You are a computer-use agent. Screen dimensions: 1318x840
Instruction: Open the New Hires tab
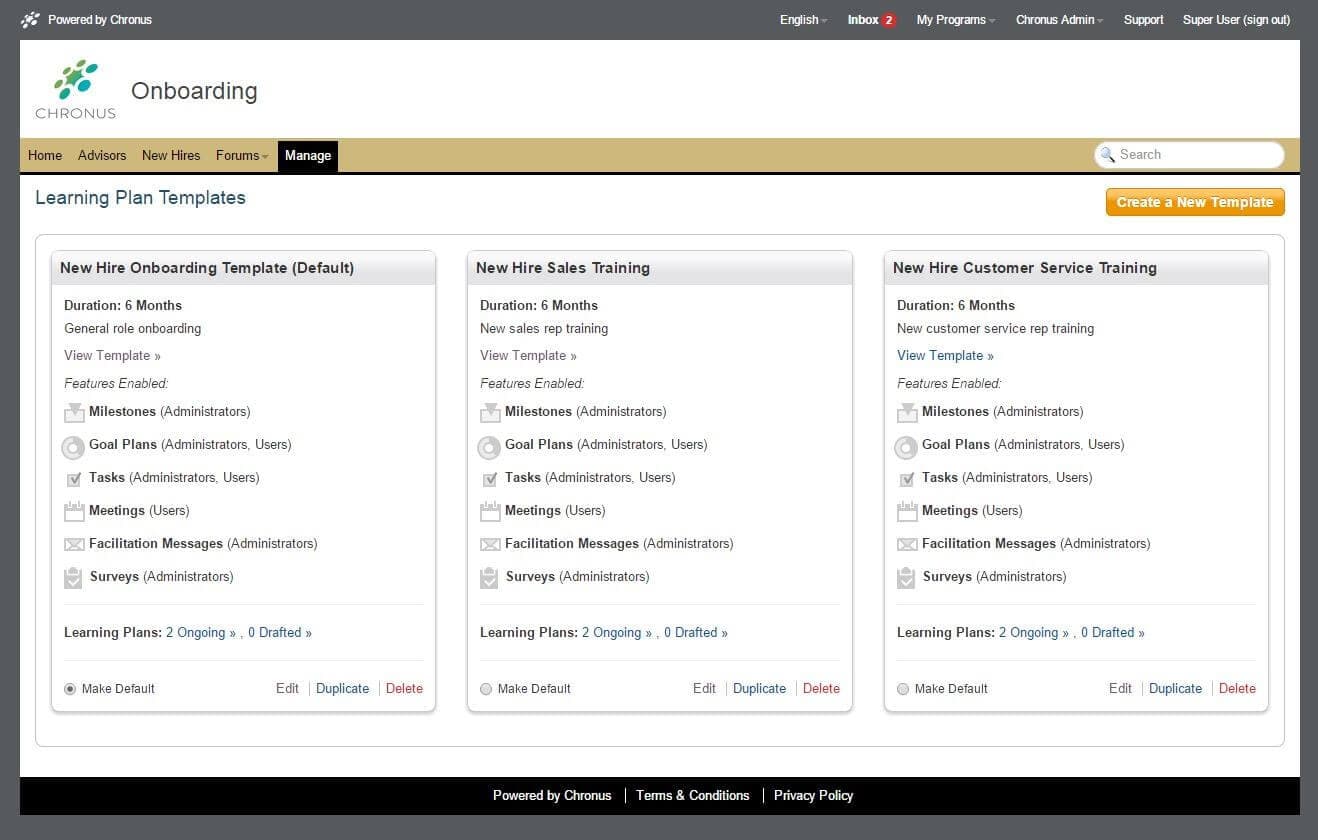coord(171,156)
